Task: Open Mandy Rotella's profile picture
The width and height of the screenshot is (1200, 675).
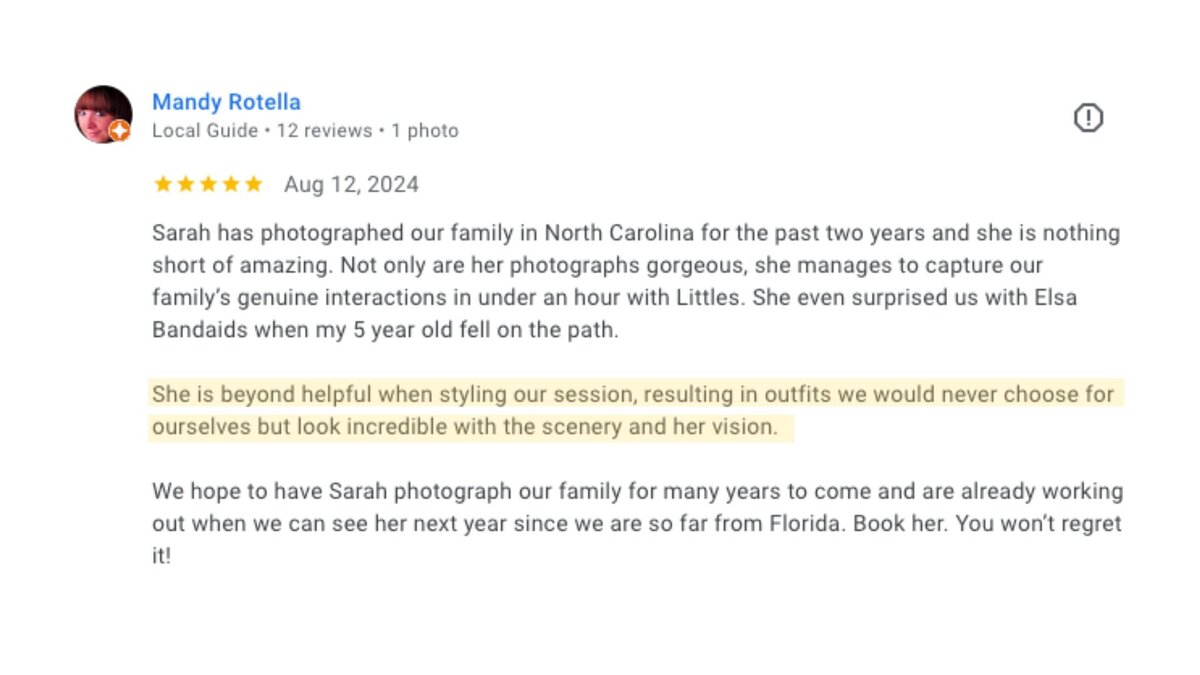Action: click(102, 114)
